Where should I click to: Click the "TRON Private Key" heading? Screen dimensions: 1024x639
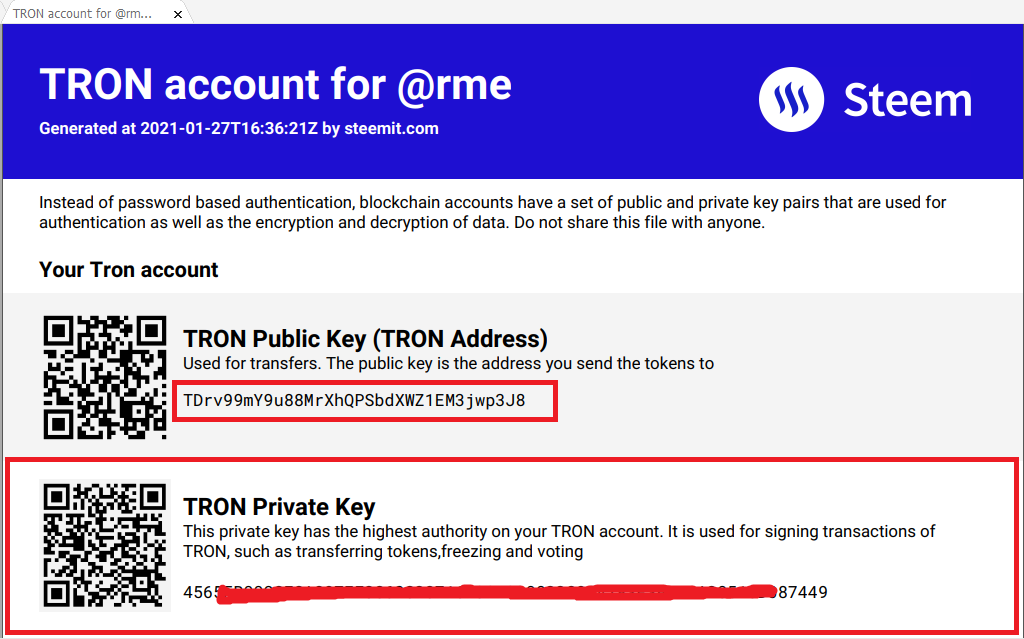(280, 506)
